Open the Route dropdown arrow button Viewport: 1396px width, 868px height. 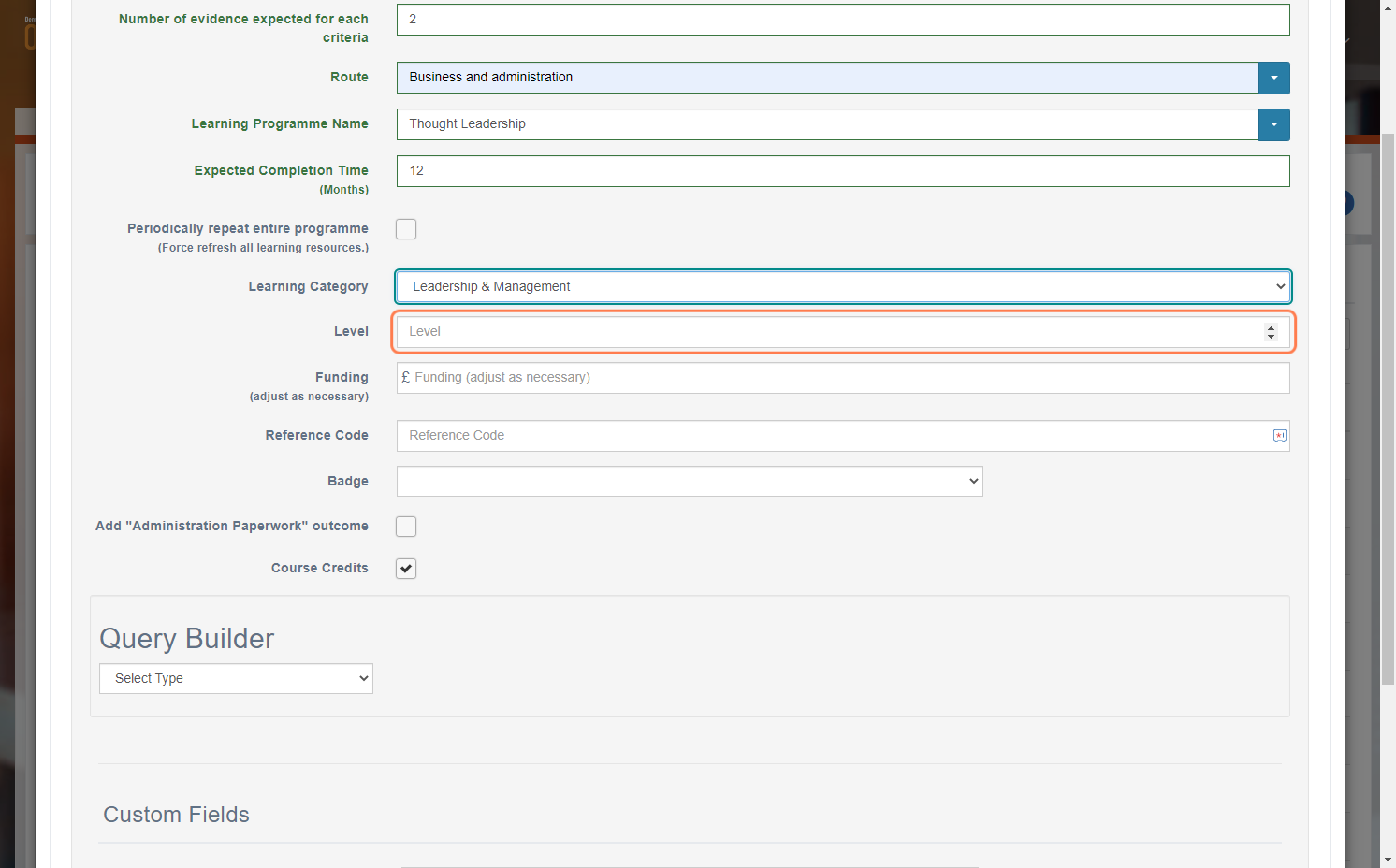pyautogui.click(x=1273, y=78)
